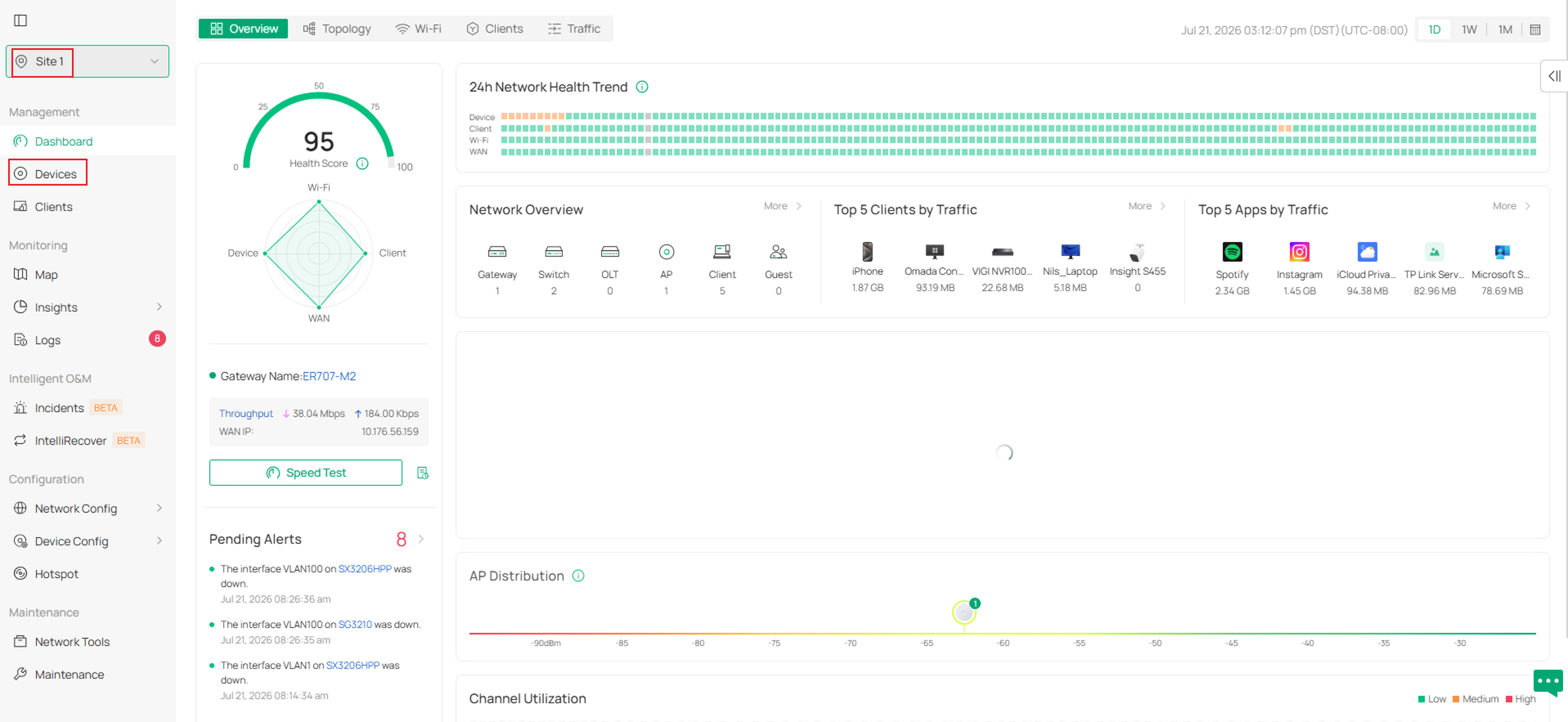This screenshot has height=722, width=1568.
Task: Expand the Insights submenu
Action: pyautogui.click(x=87, y=307)
